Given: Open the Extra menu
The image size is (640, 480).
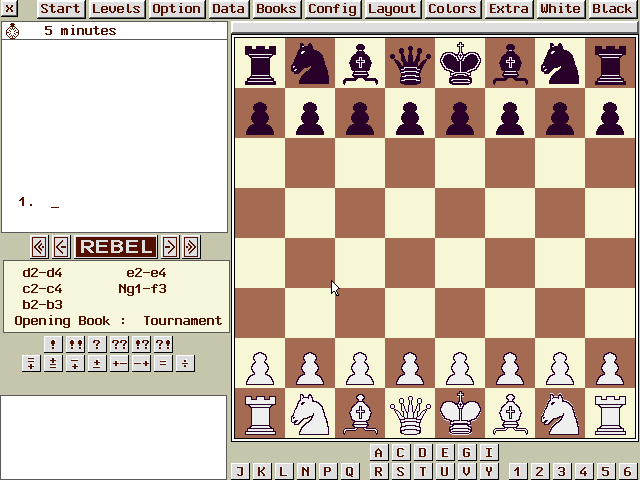Looking at the screenshot, I should click(509, 9).
